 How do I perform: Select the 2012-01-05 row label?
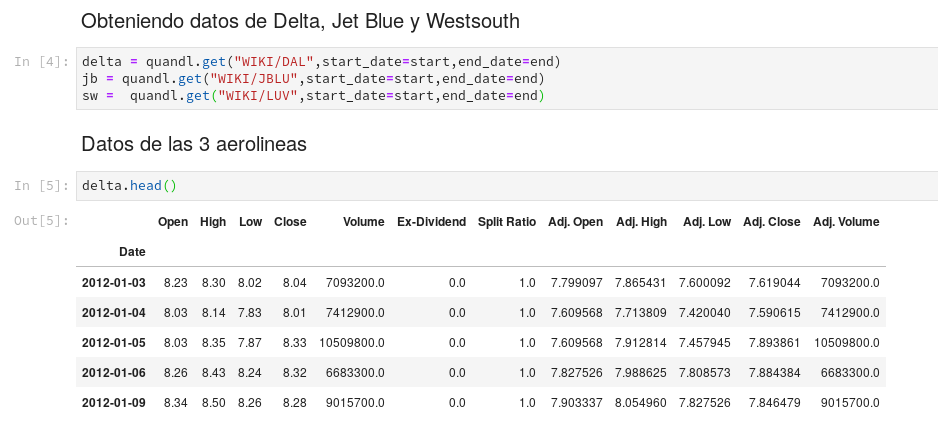point(113,343)
